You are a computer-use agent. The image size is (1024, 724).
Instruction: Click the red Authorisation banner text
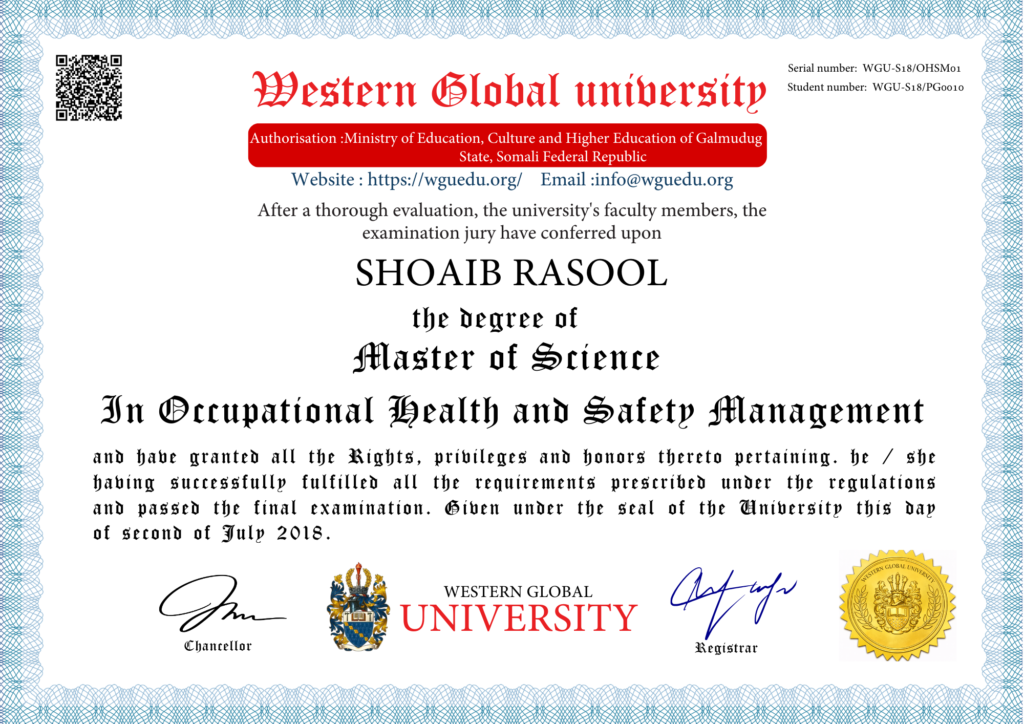coord(507,147)
